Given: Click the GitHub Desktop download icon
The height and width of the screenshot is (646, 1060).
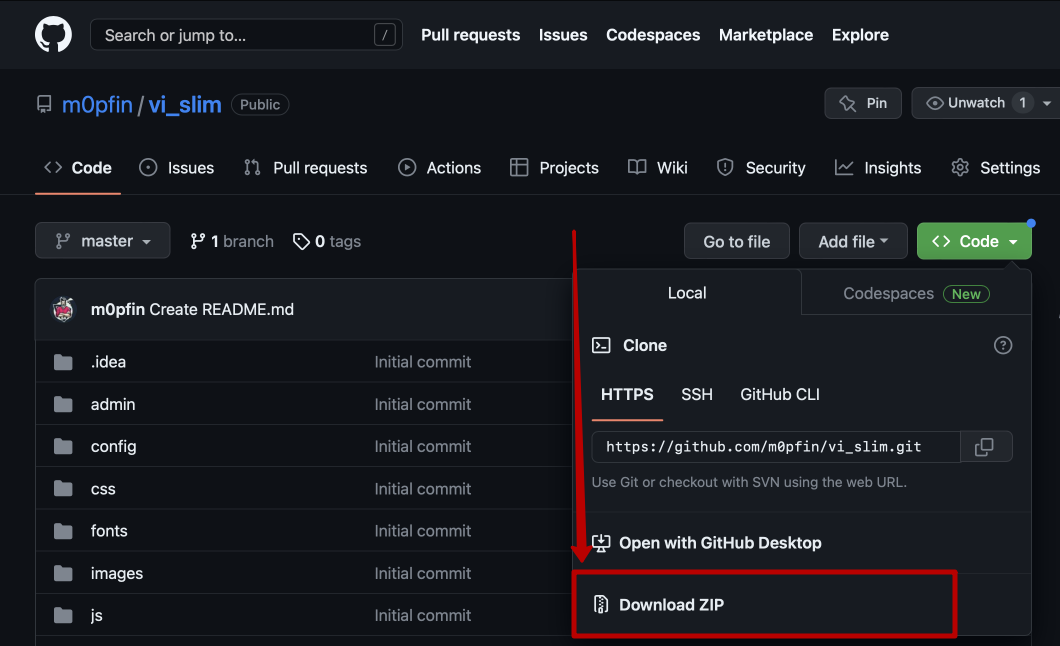Looking at the screenshot, I should pos(601,543).
